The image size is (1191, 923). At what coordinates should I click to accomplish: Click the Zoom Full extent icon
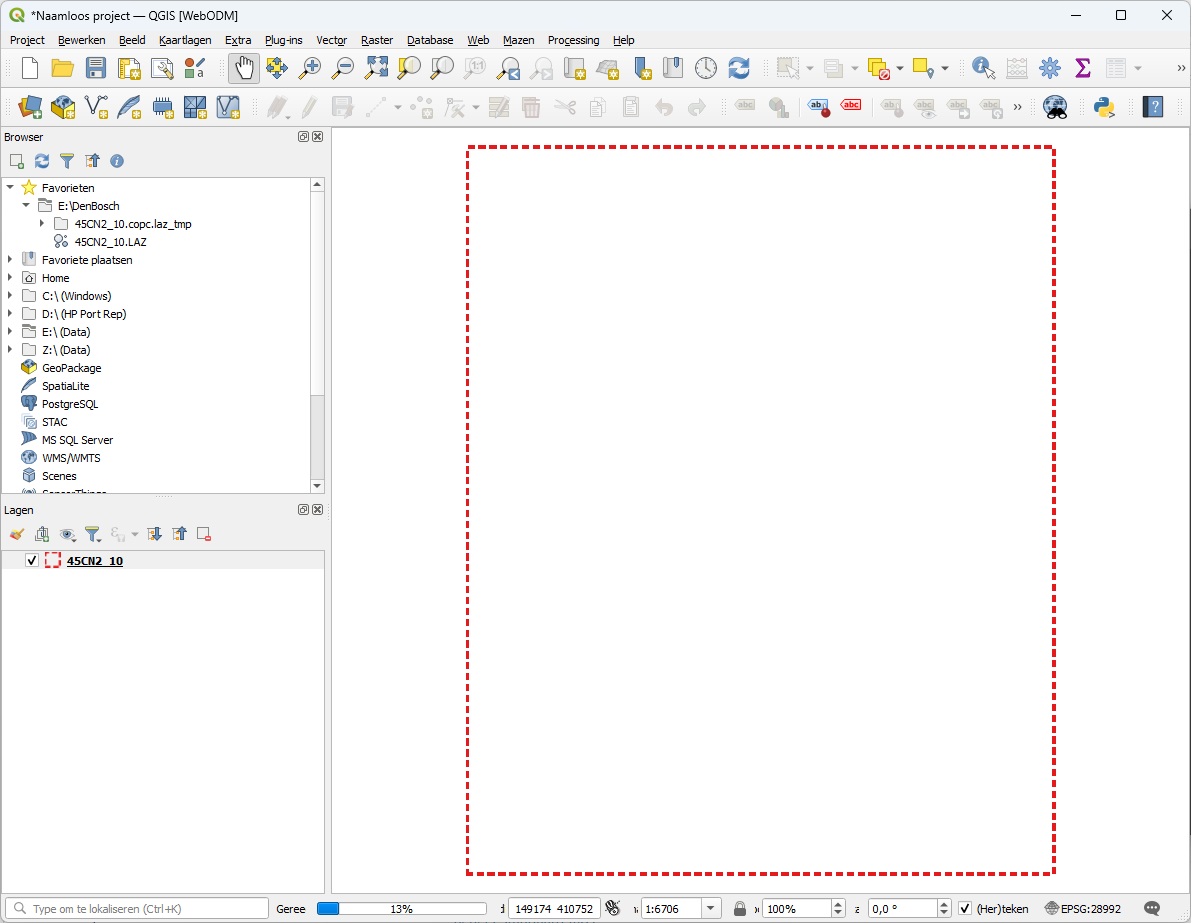tap(376, 68)
